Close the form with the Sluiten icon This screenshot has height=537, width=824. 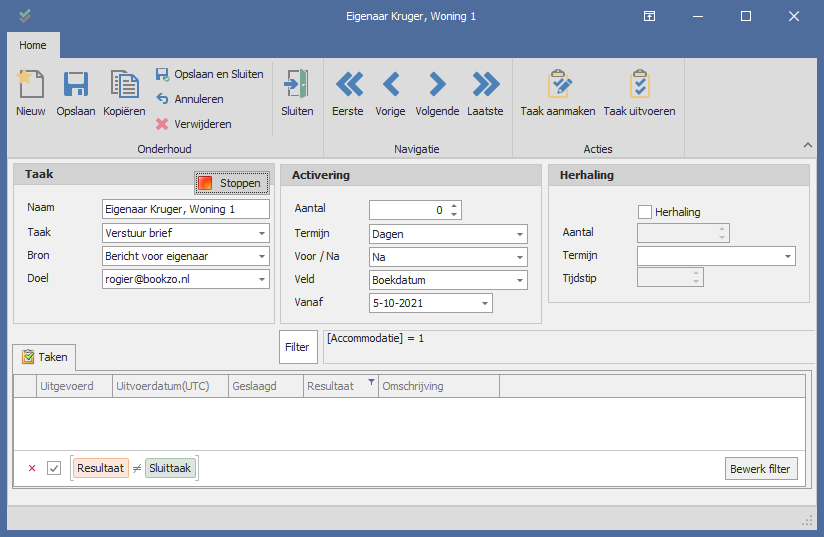[297, 84]
